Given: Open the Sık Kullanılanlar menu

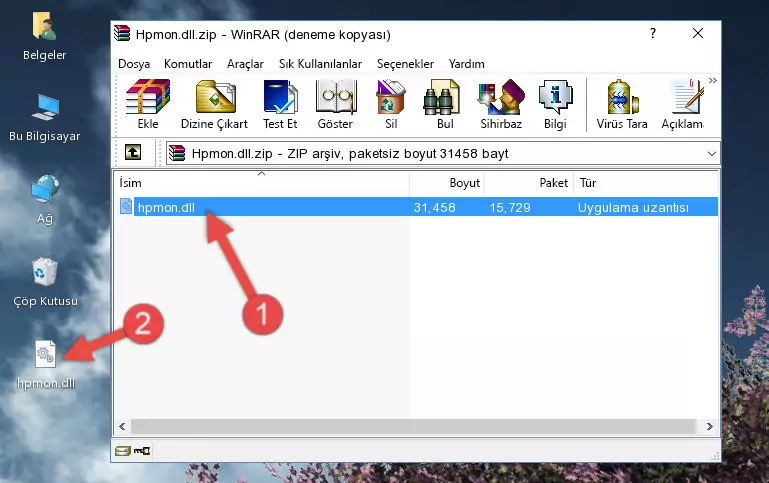Looking at the screenshot, I should coord(320,64).
